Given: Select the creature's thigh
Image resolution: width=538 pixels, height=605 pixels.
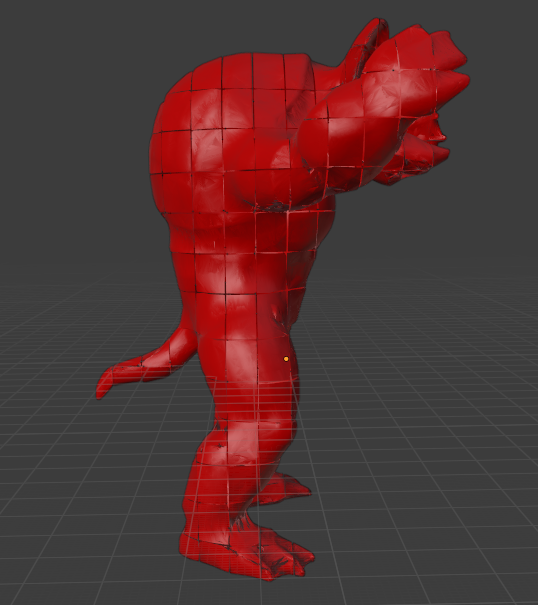Looking at the screenshot, I should pos(247,359).
